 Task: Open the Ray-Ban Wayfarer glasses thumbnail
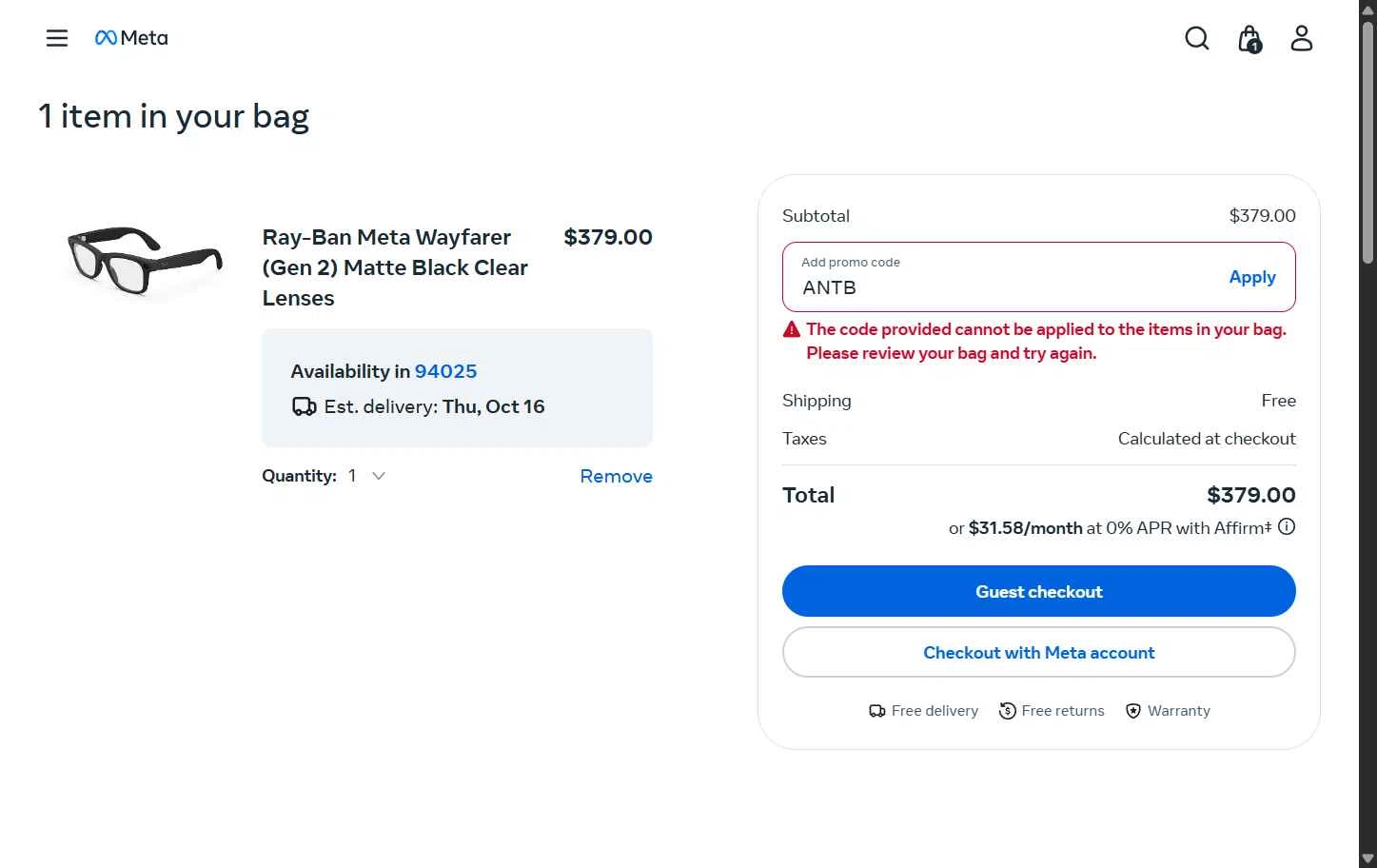(145, 261)
